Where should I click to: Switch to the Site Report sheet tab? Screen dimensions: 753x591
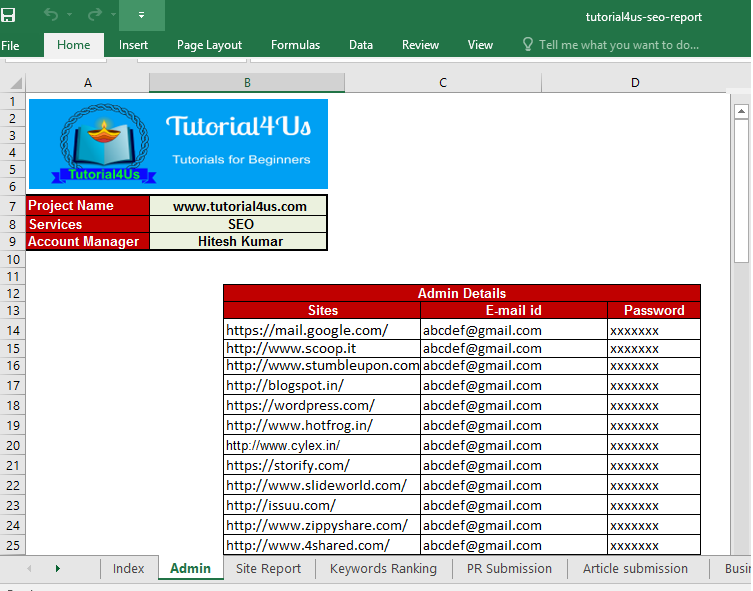(268, 568)
